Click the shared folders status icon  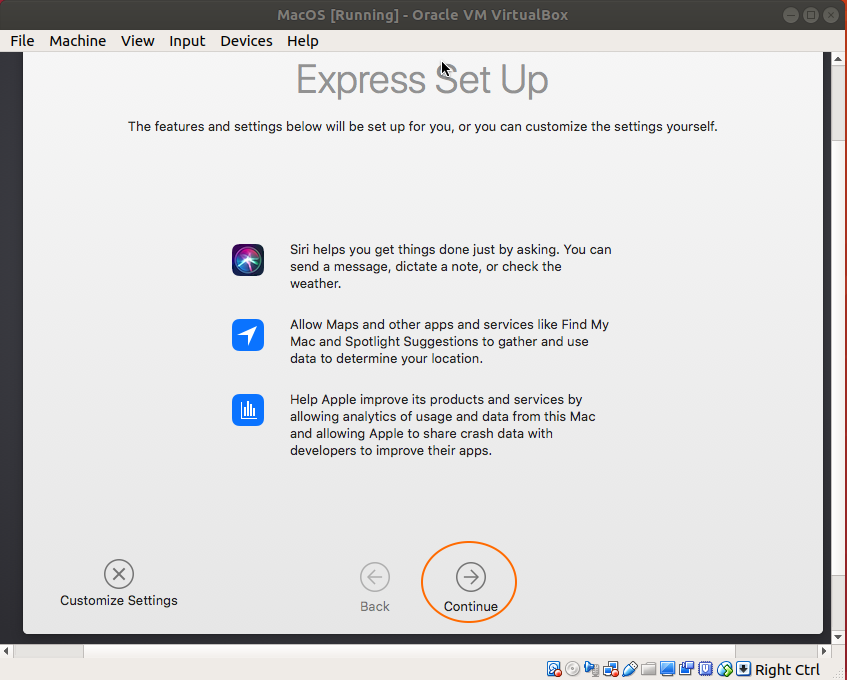(648, 669)
